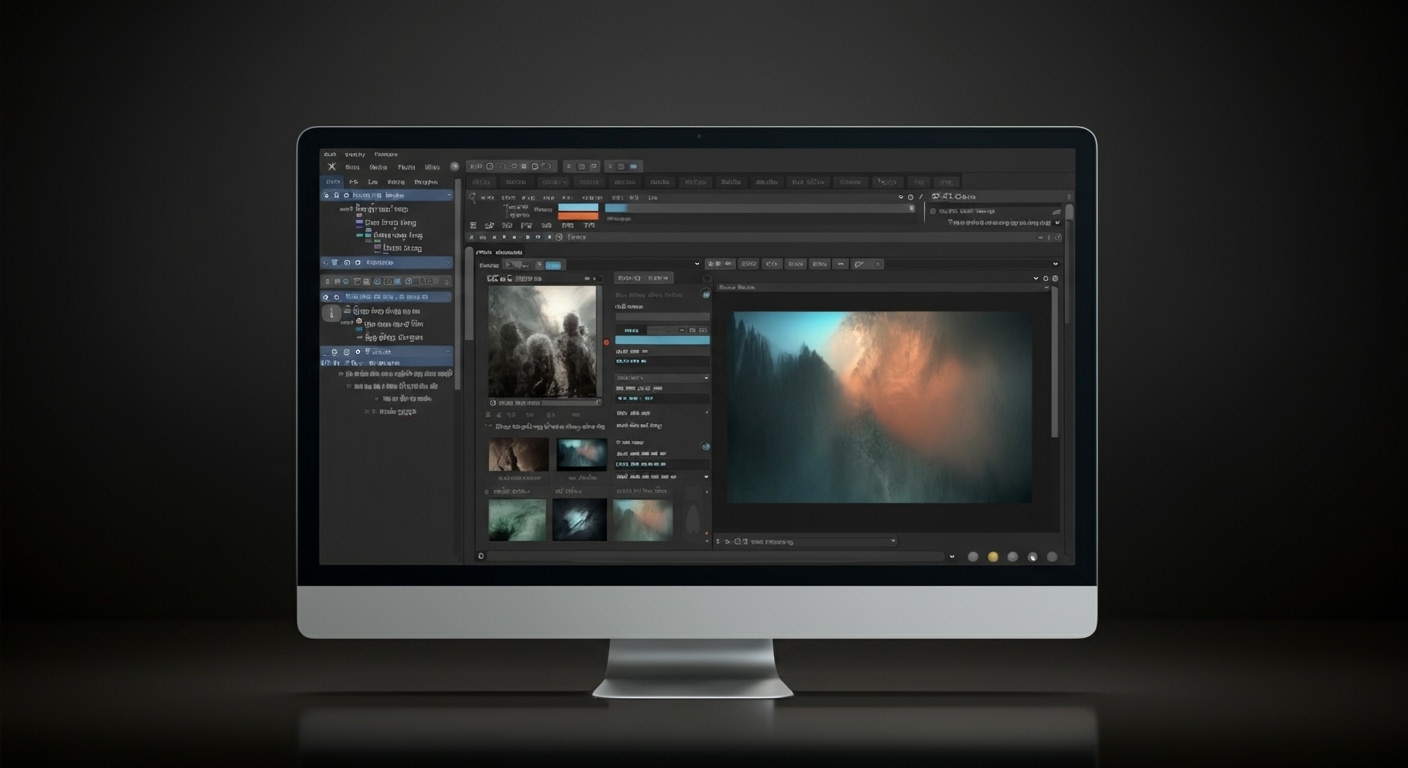
Task: Select the second clip thumbnail in the media grid
Action: point(580,455)
